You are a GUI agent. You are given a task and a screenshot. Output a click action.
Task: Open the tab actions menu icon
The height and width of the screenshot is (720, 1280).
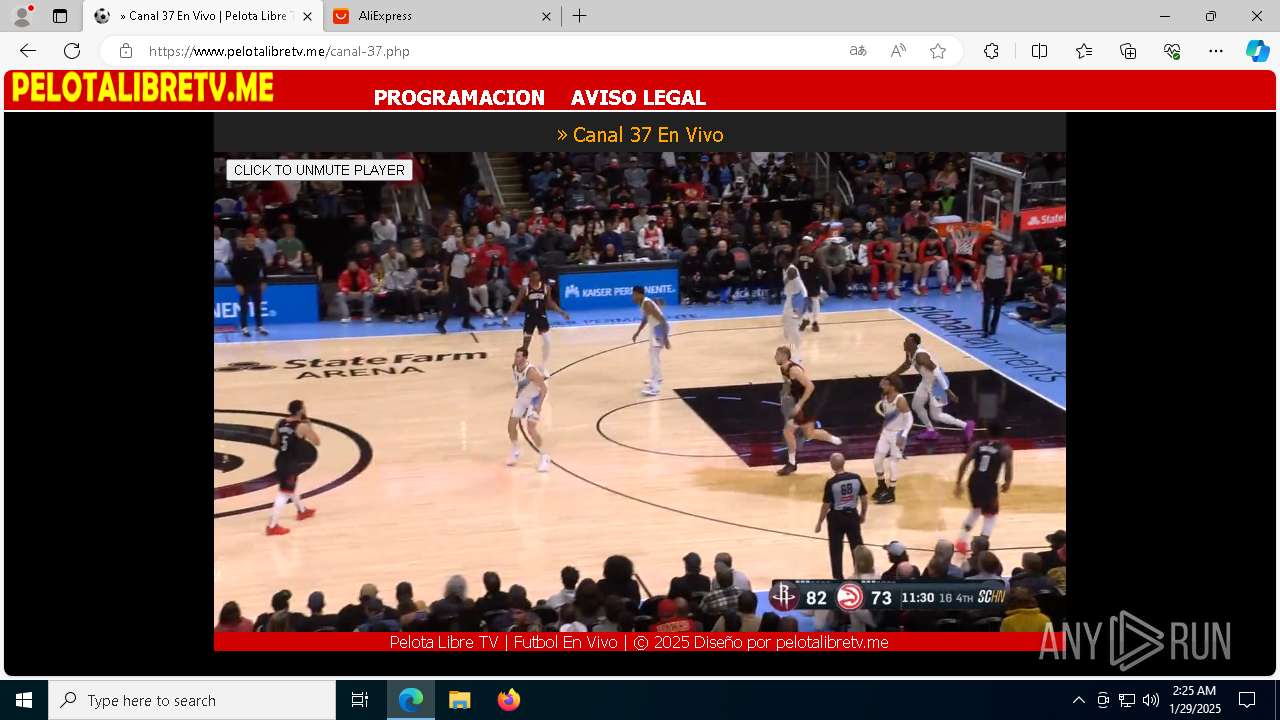coord(60,16)
